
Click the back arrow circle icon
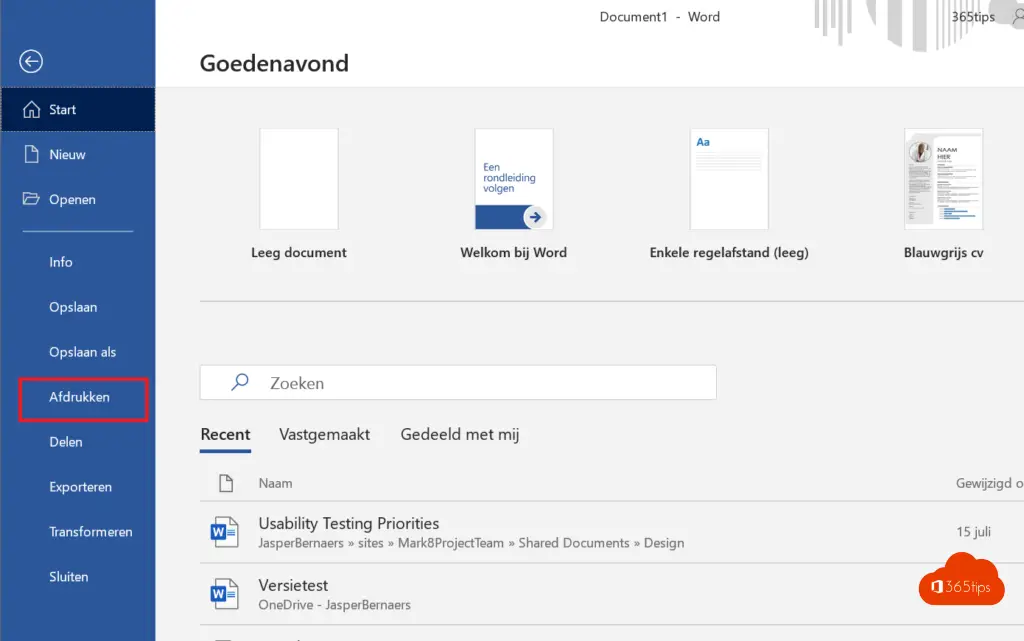(31, 62)
